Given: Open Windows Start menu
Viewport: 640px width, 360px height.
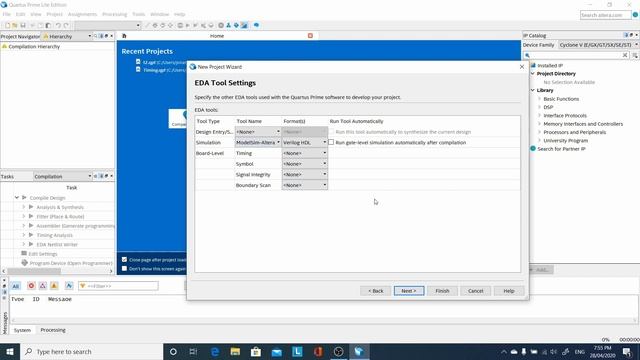Looking at the screenshot, I should pyautogui.click(x=10, y=351).
